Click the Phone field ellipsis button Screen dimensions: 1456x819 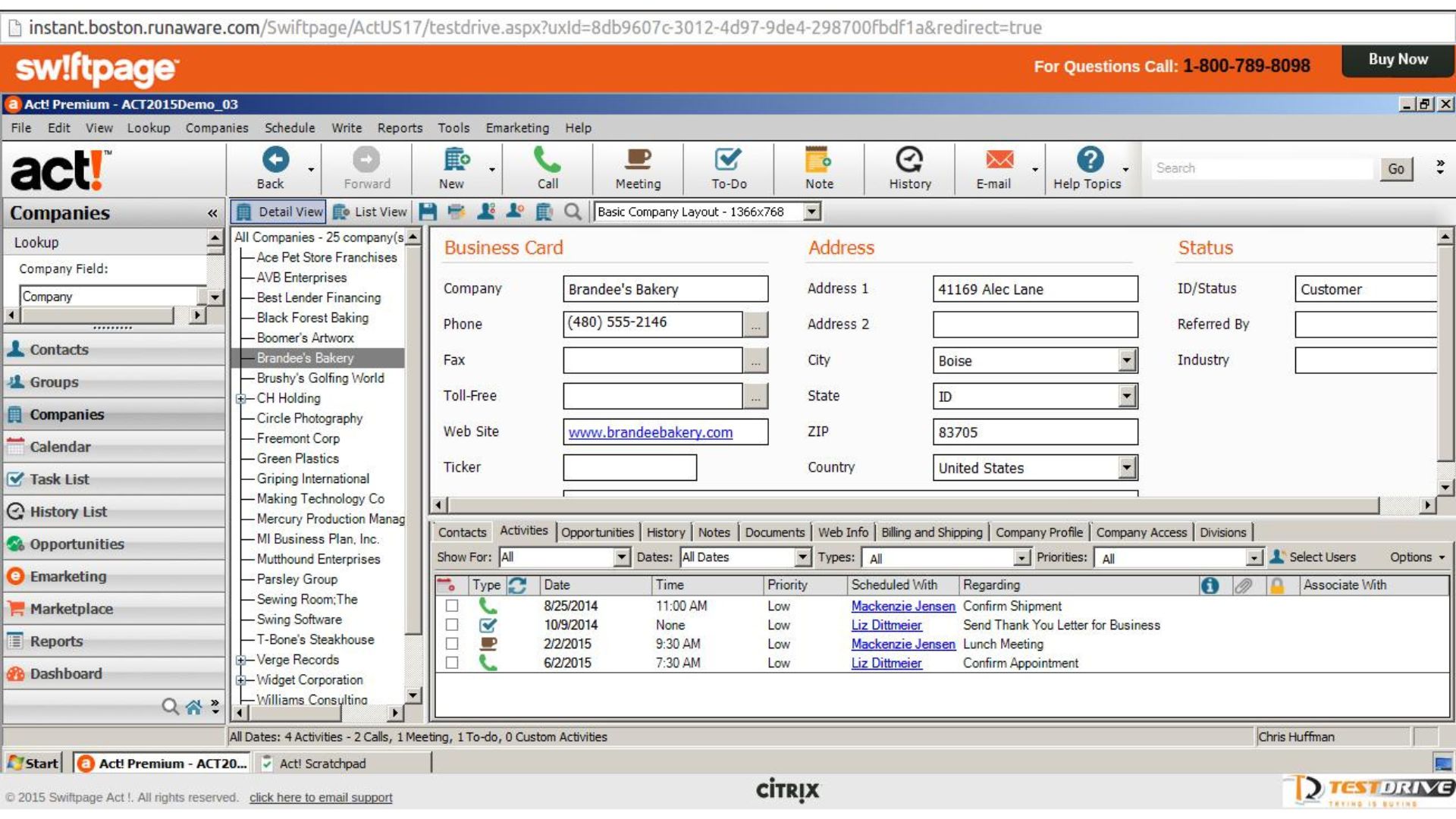click(755, 325)
